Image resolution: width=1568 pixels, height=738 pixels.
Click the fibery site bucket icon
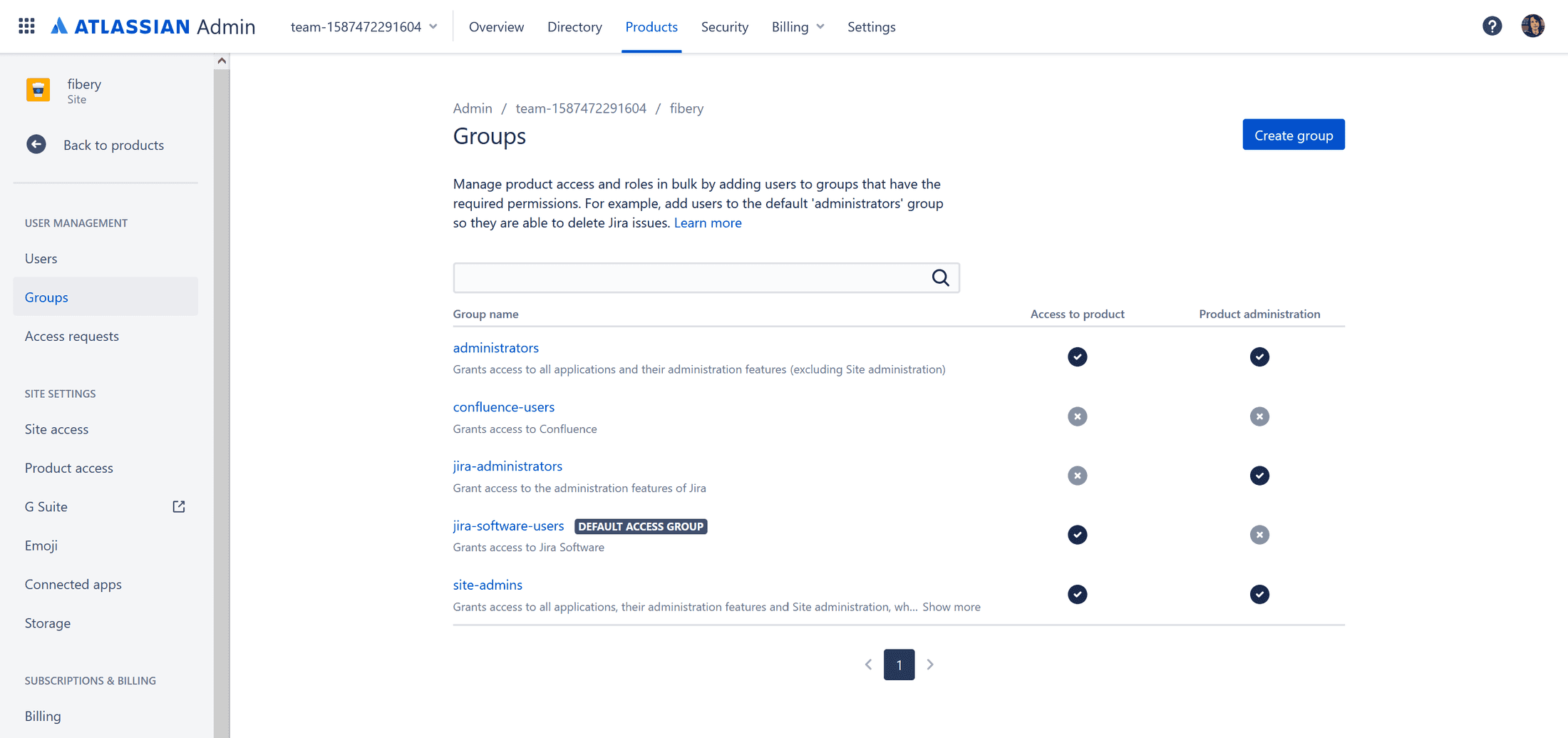38,89
